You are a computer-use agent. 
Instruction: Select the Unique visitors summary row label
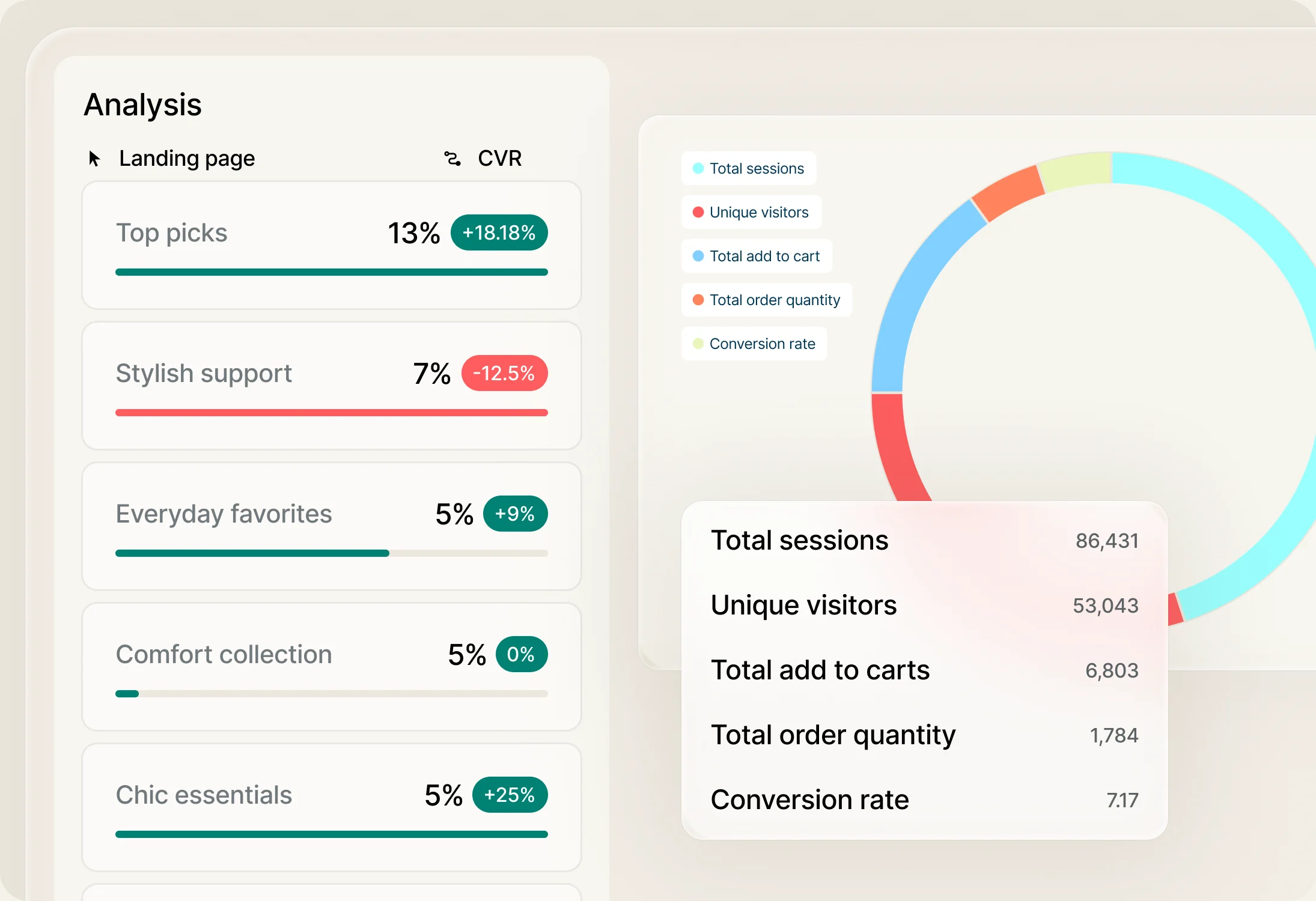click(x=804, y=605)
